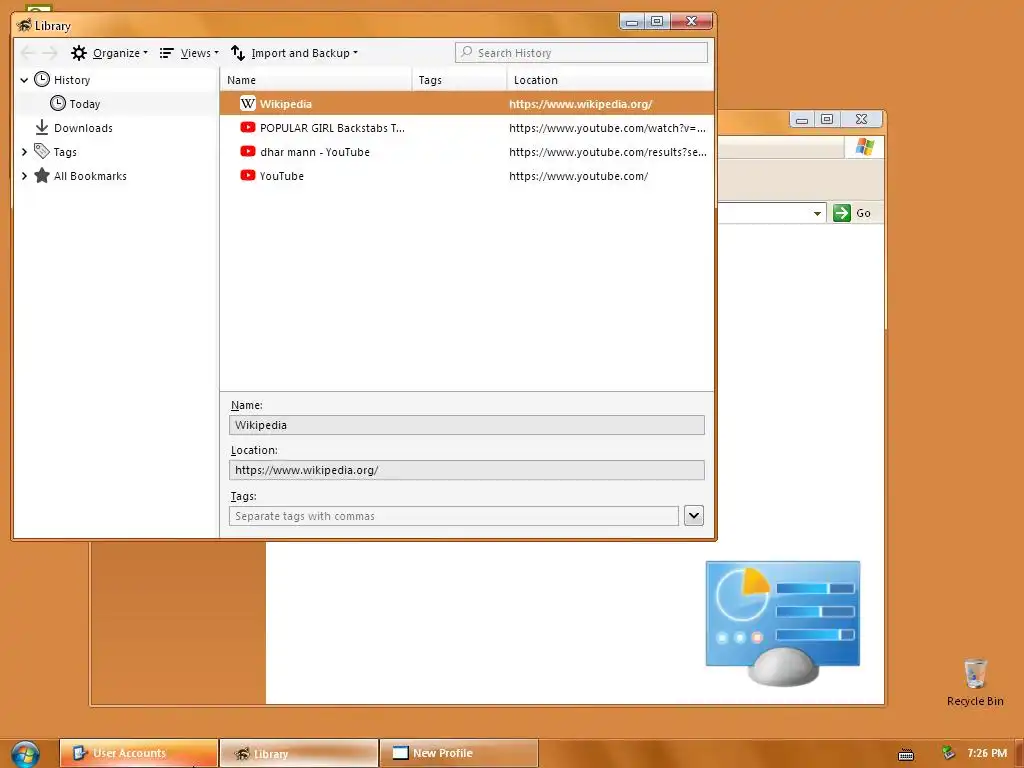Open the tags selector dropdown arrow
1024x768 pixels.
coord(694,515)
